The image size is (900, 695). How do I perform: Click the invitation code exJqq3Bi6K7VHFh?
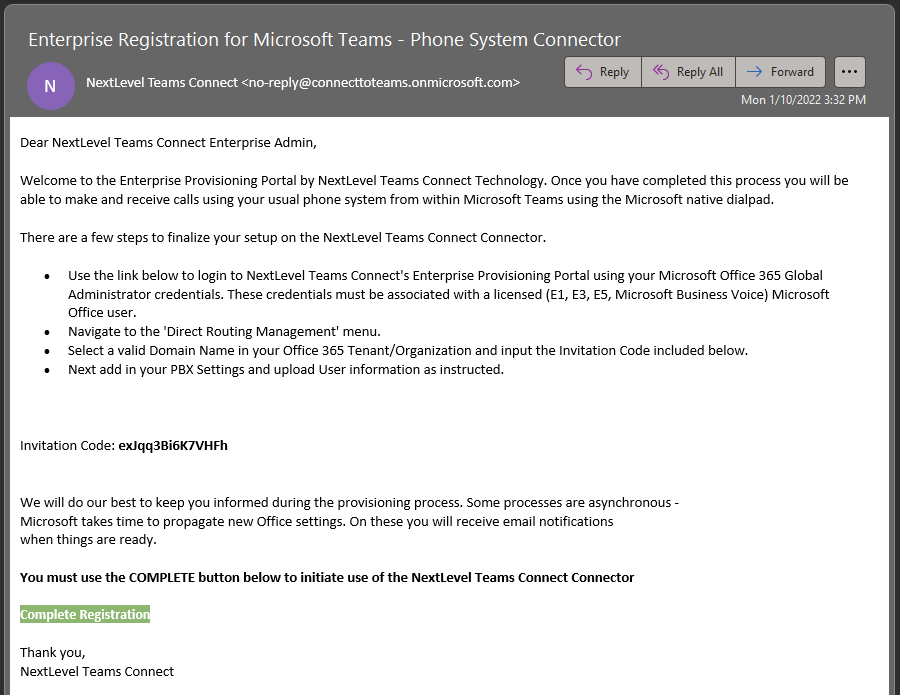click(x=173, y=445)
